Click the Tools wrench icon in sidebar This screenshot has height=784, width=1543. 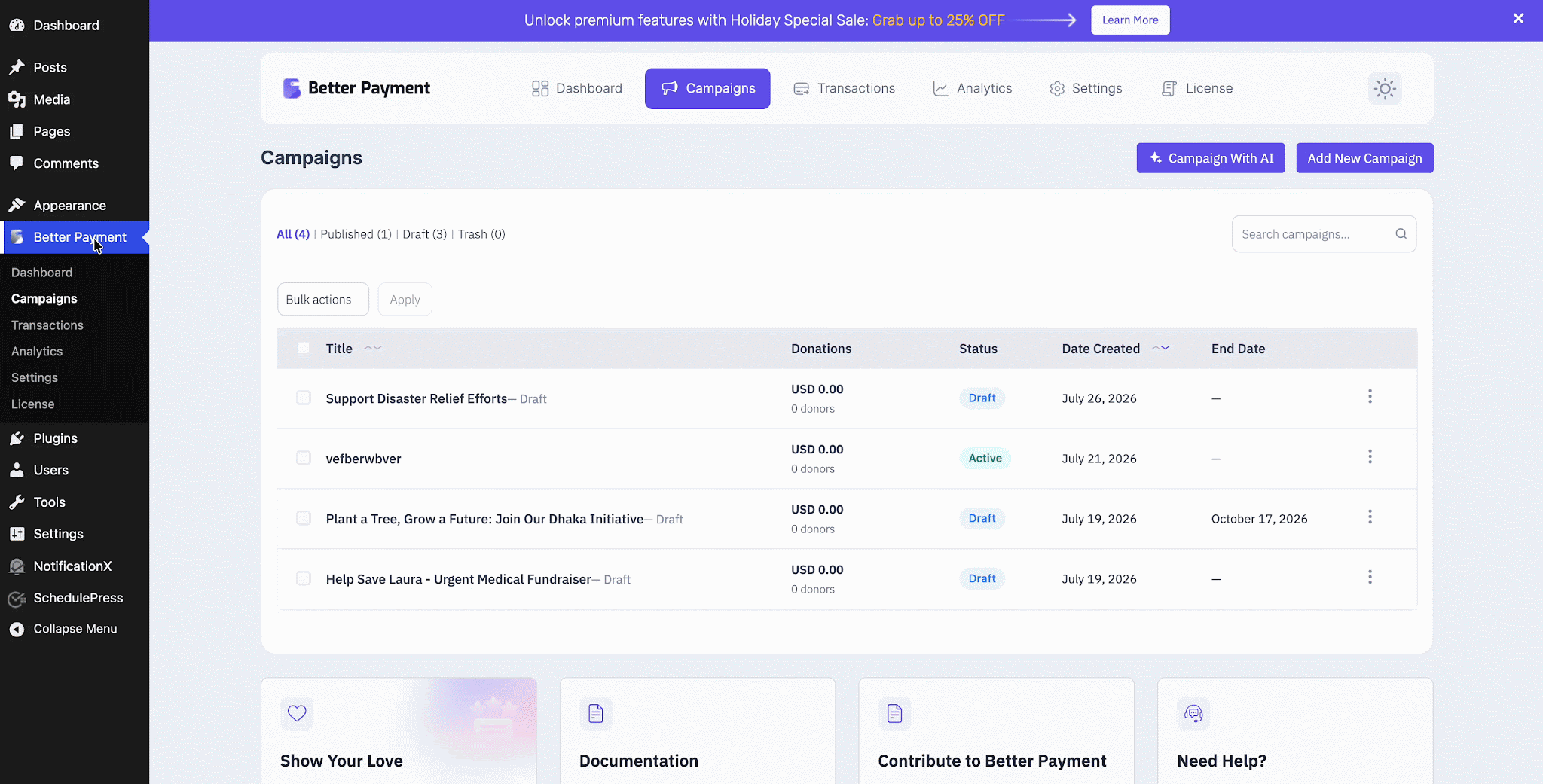pos(17,502)
